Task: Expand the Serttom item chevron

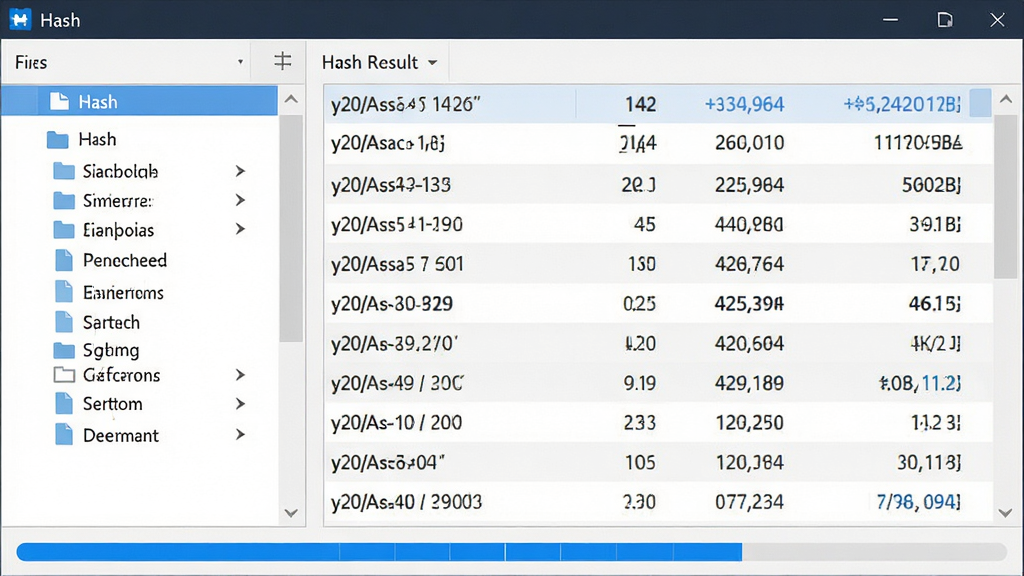Action: pyautogui.click(x=240, y=404)
